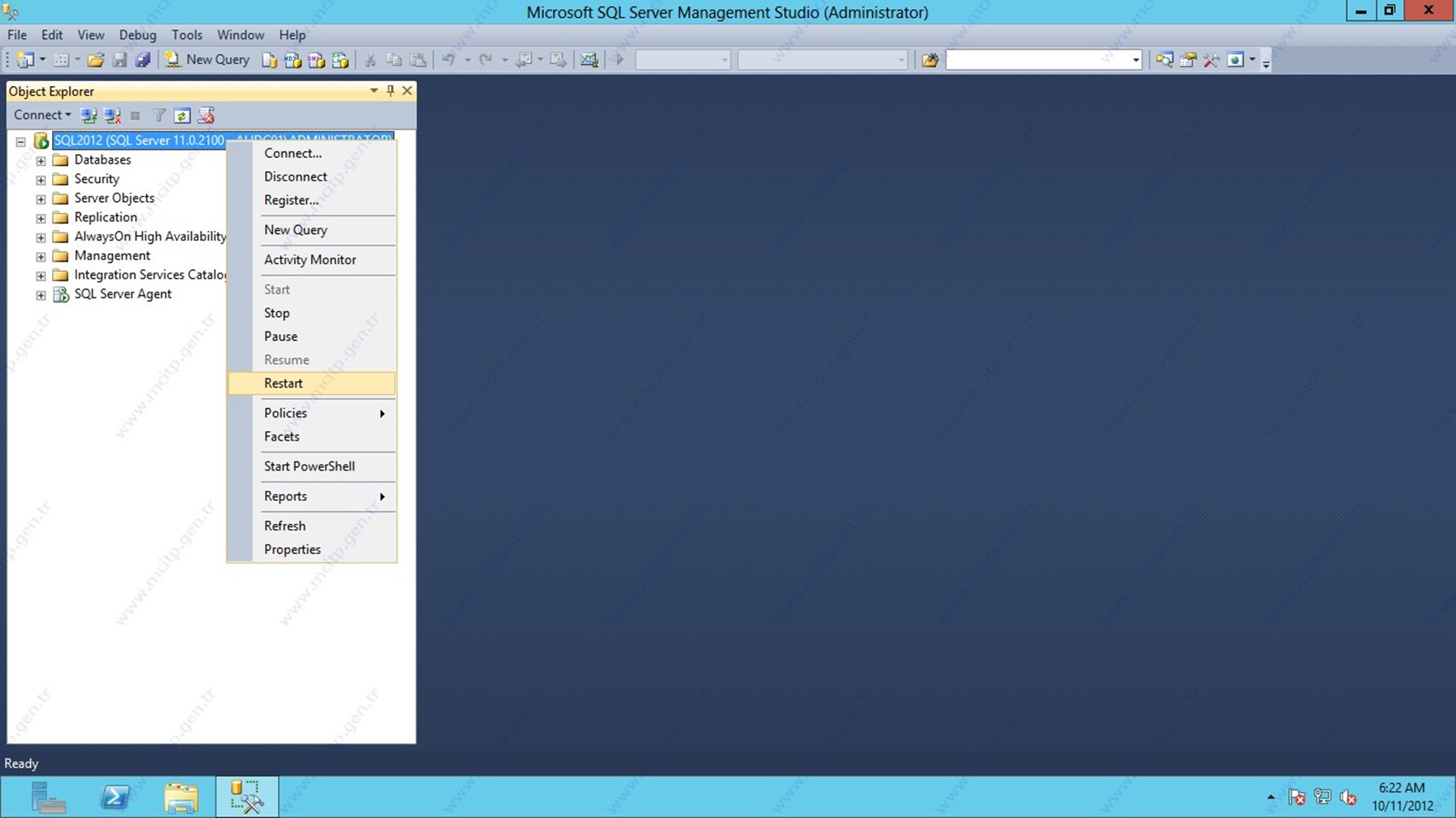This screenshot has height=818, width=1456.
Task: Select the Management tree item
Action: pos(112,256)
